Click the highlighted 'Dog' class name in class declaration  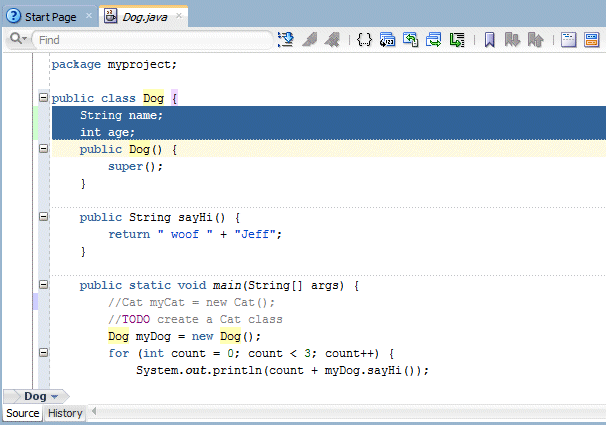(153, 98)
